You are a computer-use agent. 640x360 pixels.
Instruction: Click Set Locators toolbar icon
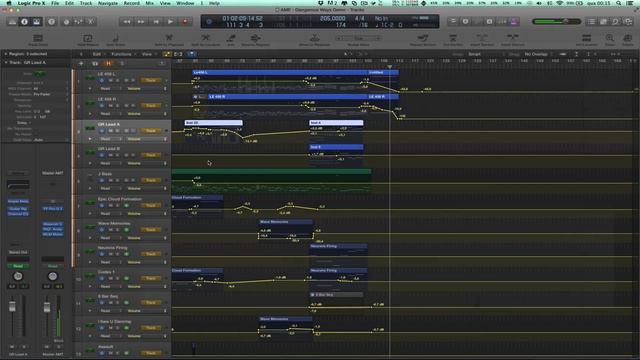click(587, 40)
